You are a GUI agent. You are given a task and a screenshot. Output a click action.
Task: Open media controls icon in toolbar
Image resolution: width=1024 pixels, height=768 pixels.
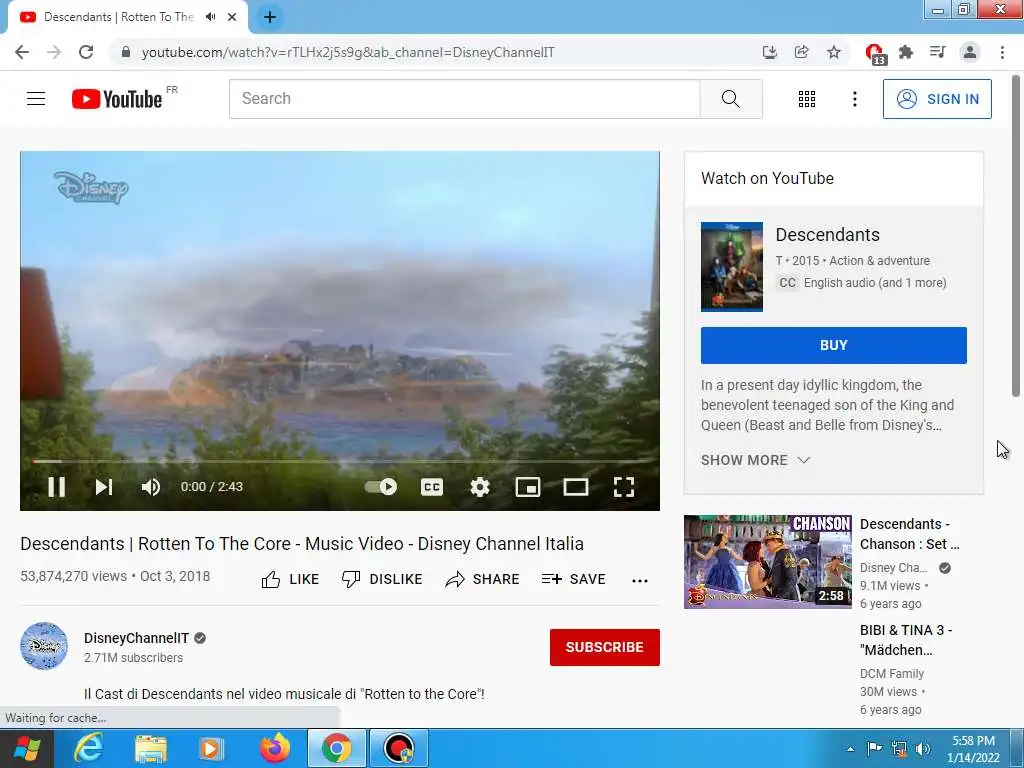[x=937, y=52]
